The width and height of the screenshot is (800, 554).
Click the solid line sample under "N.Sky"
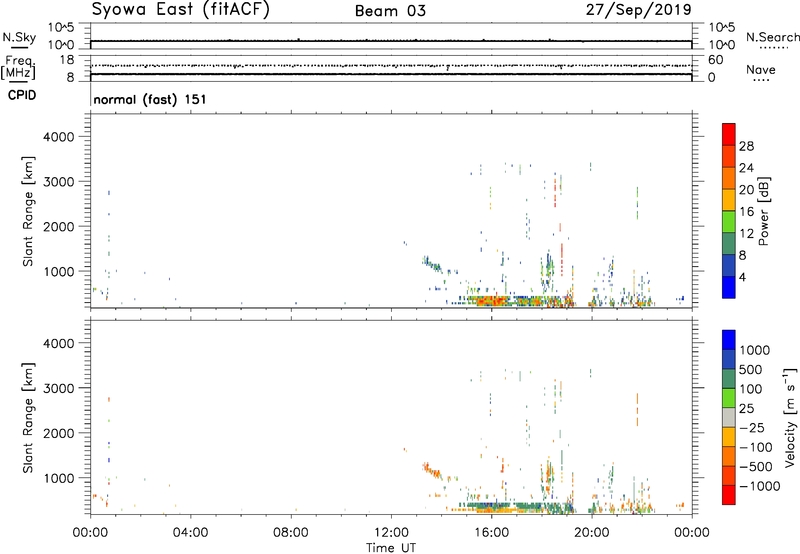click(x=19, y=47)
